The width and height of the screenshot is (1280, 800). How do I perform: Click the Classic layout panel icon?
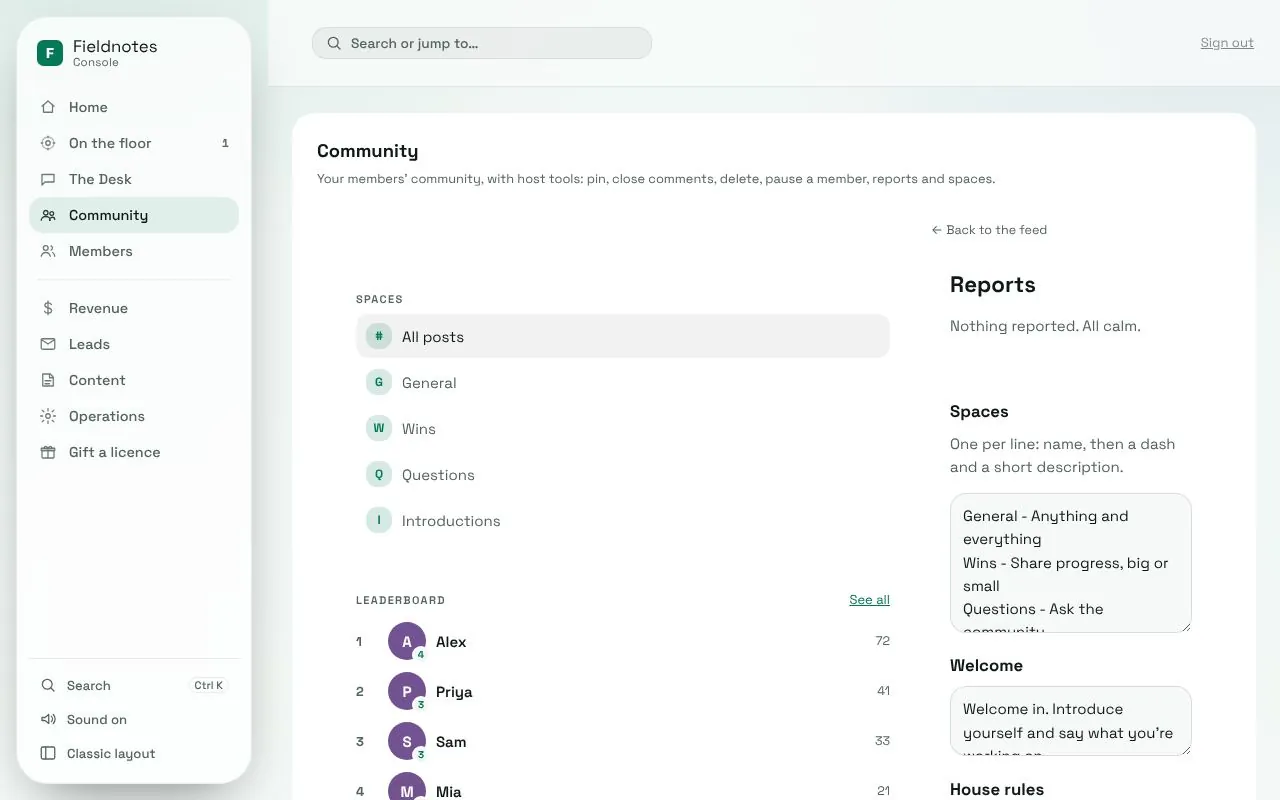pos(48,754)
